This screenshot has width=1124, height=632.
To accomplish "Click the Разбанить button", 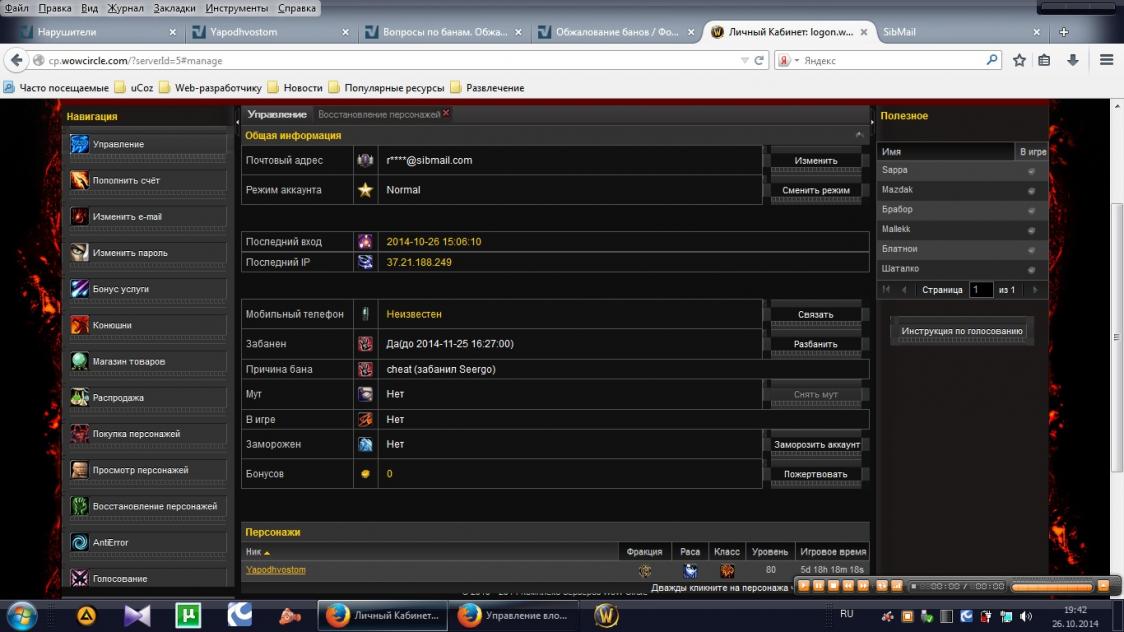I will coord(815,344).
